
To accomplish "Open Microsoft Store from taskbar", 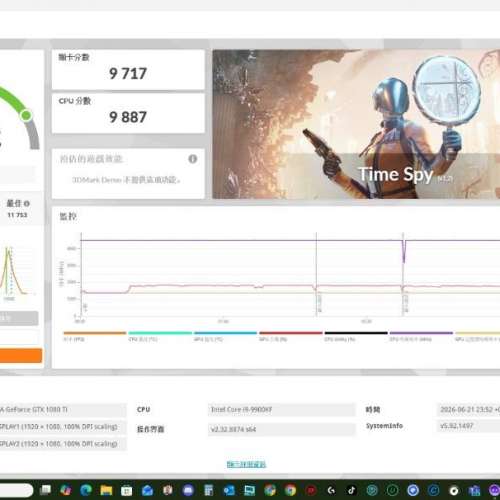I will pyautogui.click(x=127, y=490).
